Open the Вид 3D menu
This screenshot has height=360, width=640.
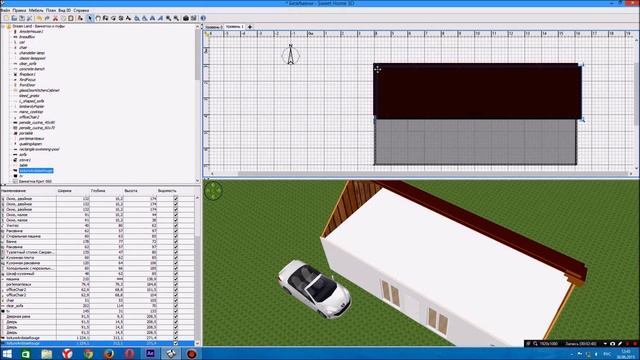point(64,10)
